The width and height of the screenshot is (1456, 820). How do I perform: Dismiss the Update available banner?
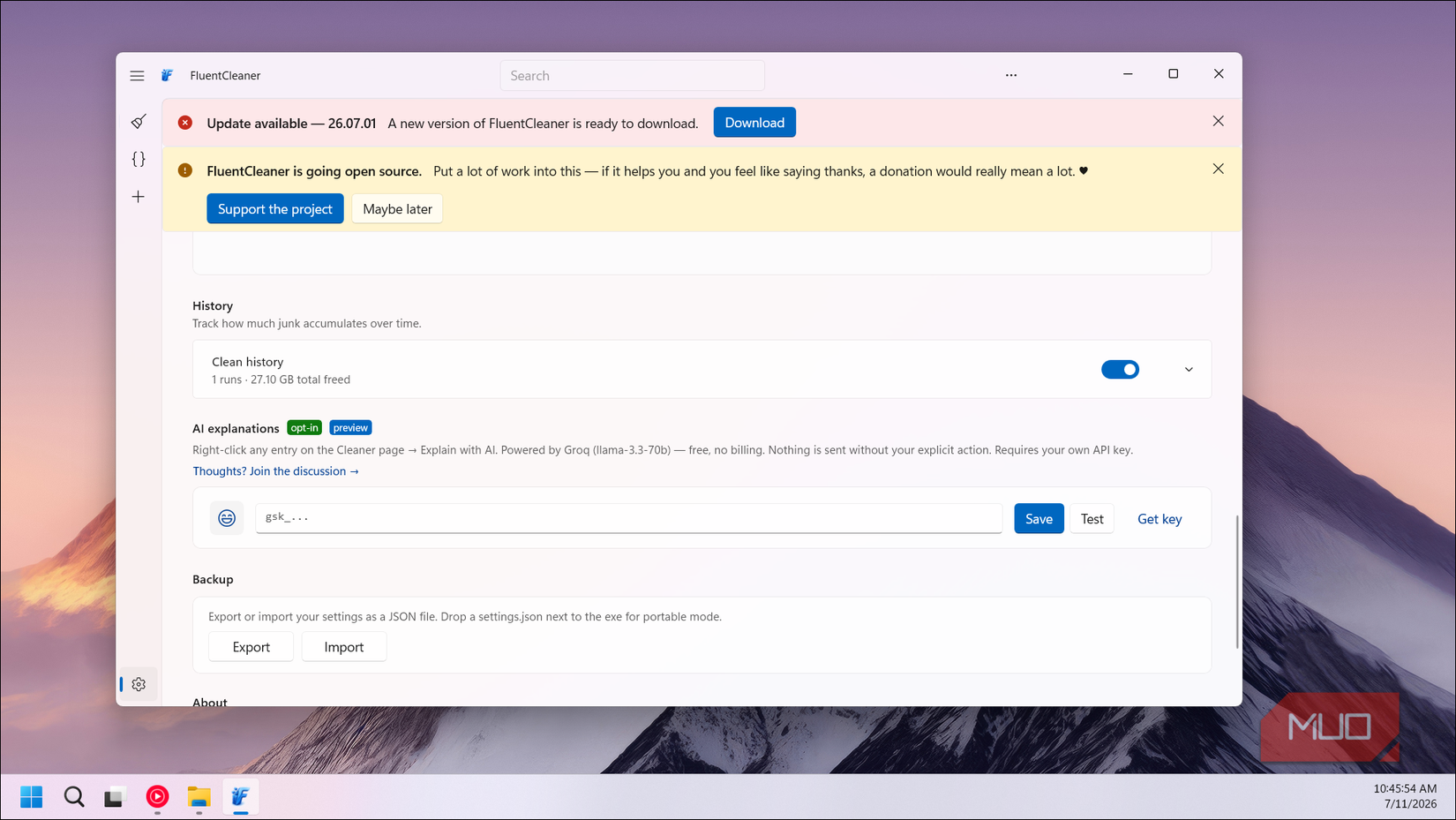click(x=1218, y=121)
